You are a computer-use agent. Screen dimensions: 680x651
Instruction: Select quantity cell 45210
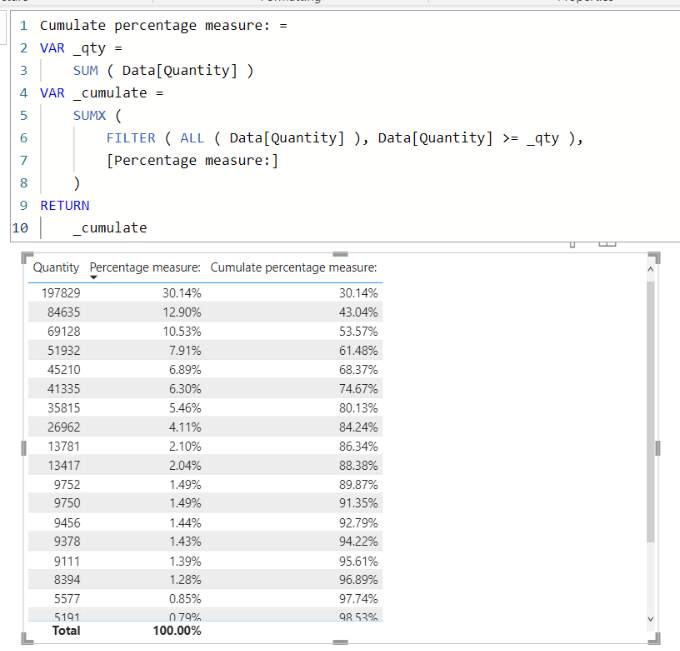64,370
